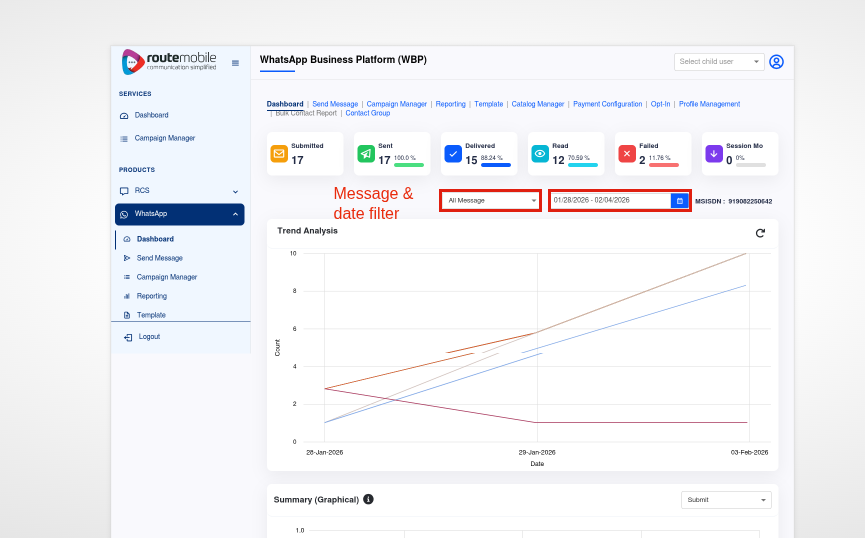The image size is (865, 538).
Task: Refresh the Trend Analysis chart
Action: 760,233
